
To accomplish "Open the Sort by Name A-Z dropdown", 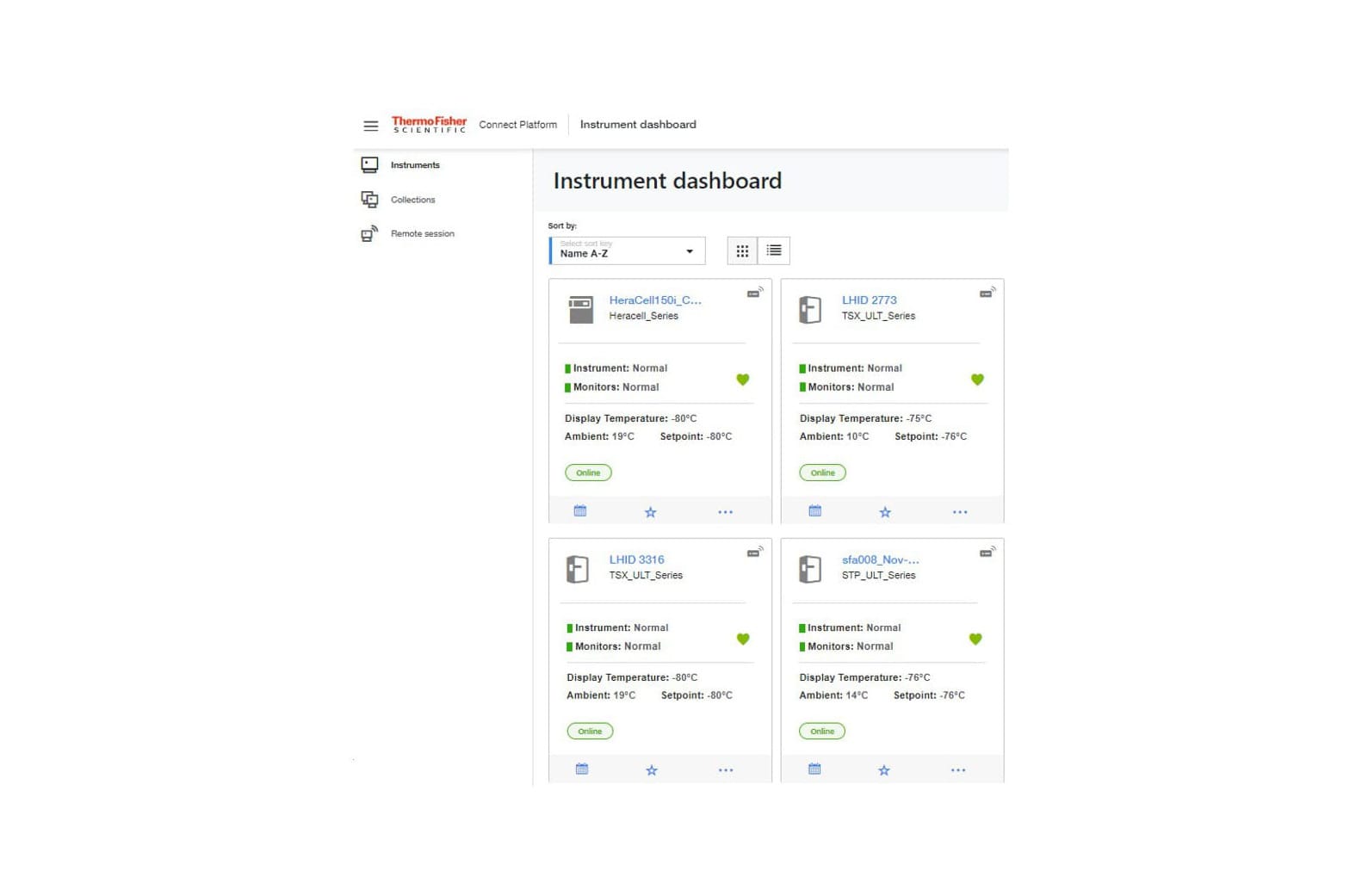I will click(x=627, y=251).
